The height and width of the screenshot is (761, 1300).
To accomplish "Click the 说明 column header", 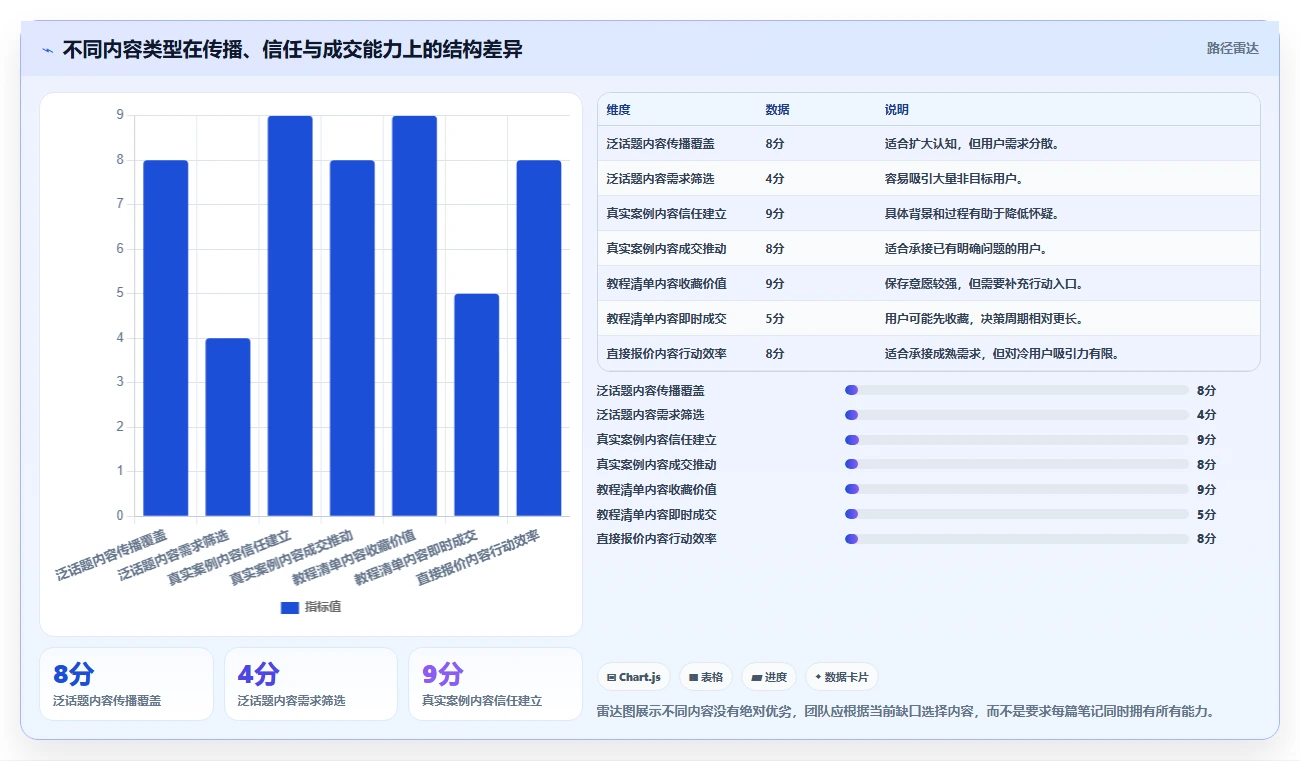I will coord(897,110).
